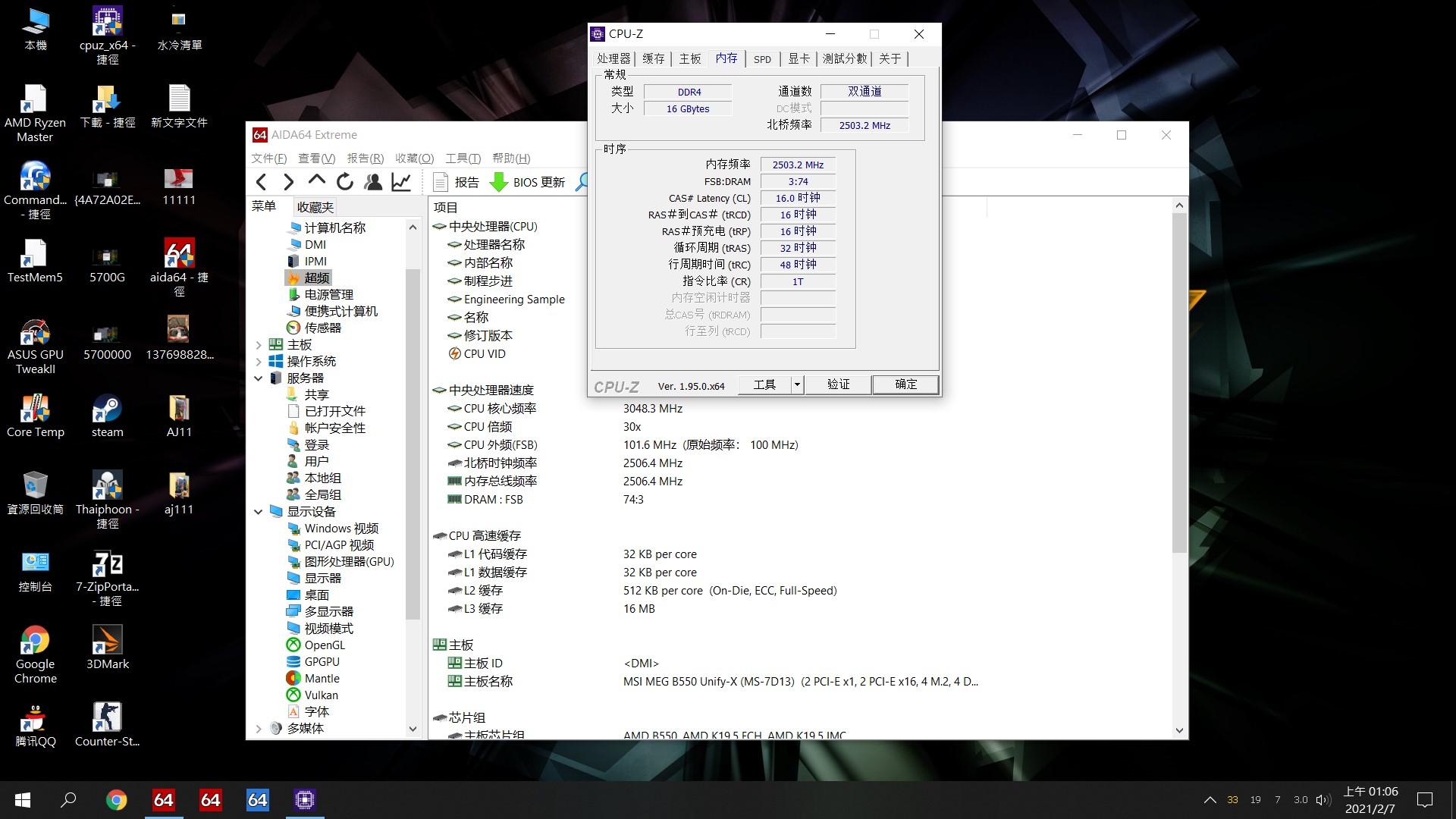This screenshot has height=819, width=1456.
Task: Open the 7-Zip Portable desktop shortcut
Action: click(x=107, y=578)
